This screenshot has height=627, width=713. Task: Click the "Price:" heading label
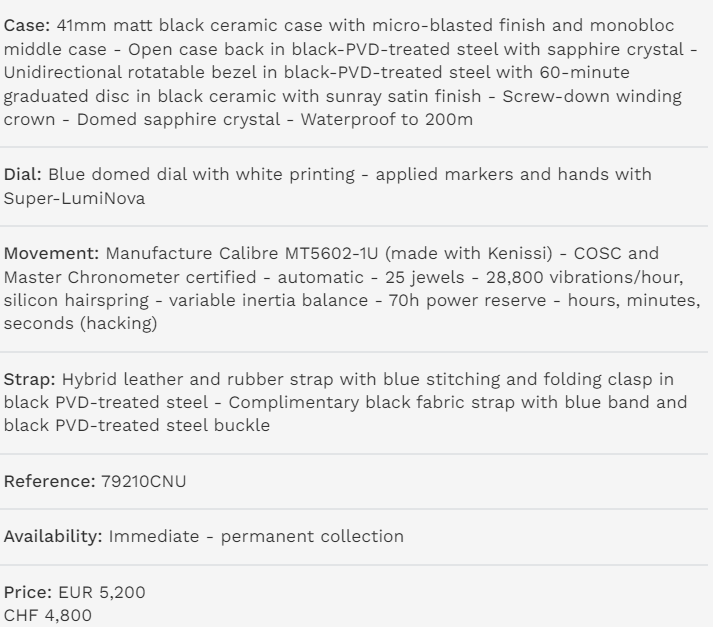[x=26, y=592]
